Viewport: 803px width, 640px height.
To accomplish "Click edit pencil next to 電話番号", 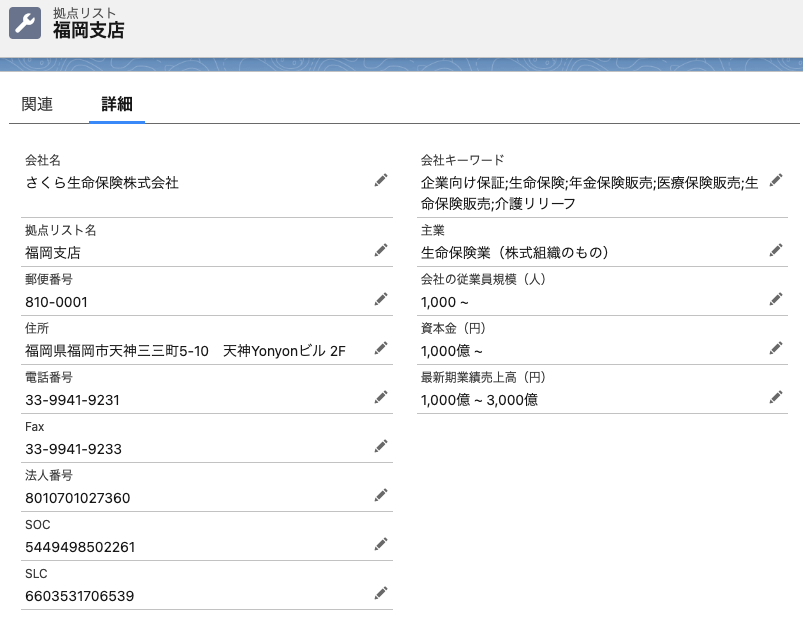I will pos(381,397).
